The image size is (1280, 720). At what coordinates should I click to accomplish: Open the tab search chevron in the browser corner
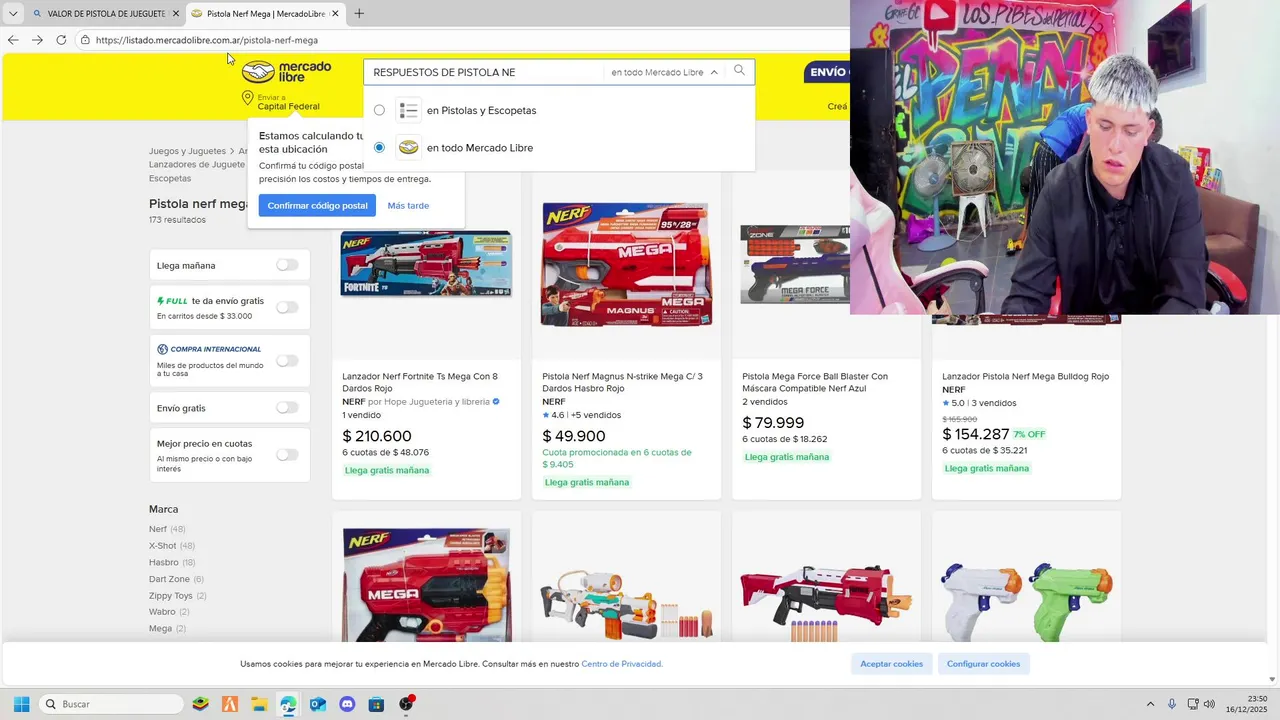12,14
